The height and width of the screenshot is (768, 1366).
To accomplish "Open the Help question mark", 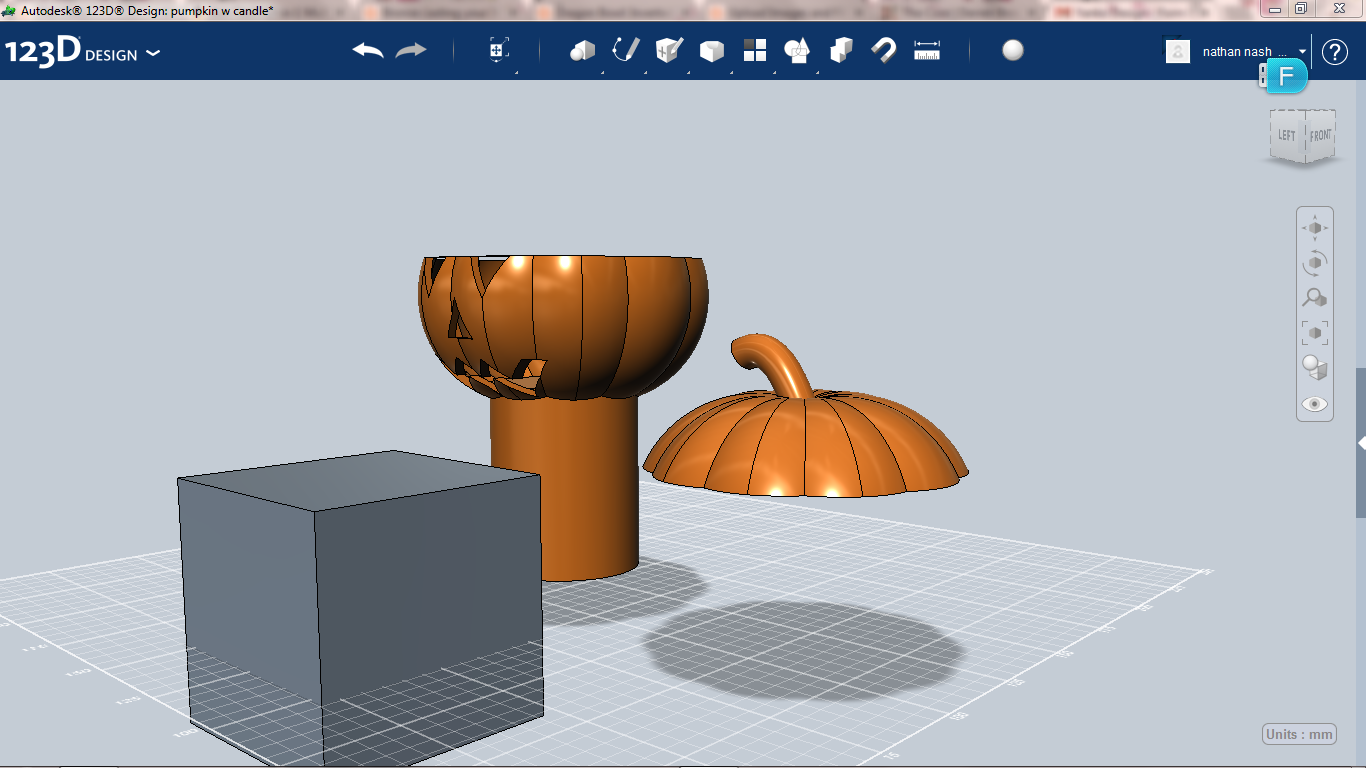I will (x=1335, y=52).
